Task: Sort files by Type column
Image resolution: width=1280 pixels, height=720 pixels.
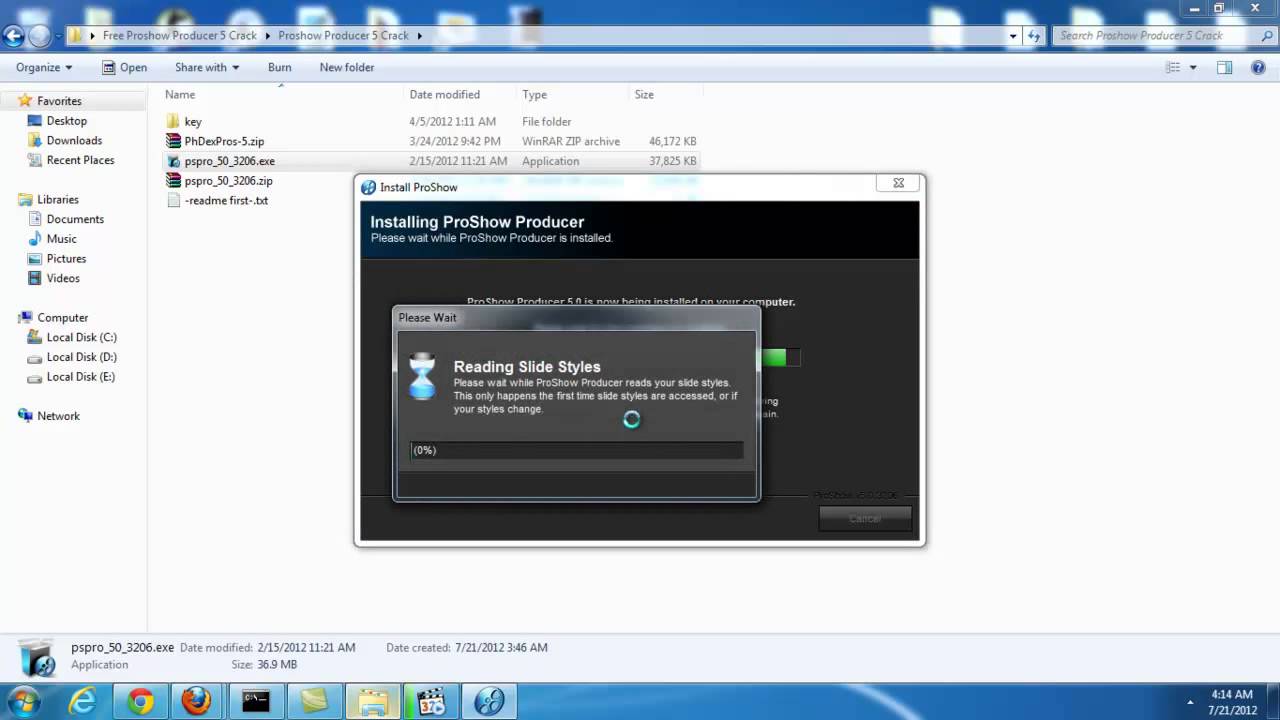Action: tap(534, 94)
